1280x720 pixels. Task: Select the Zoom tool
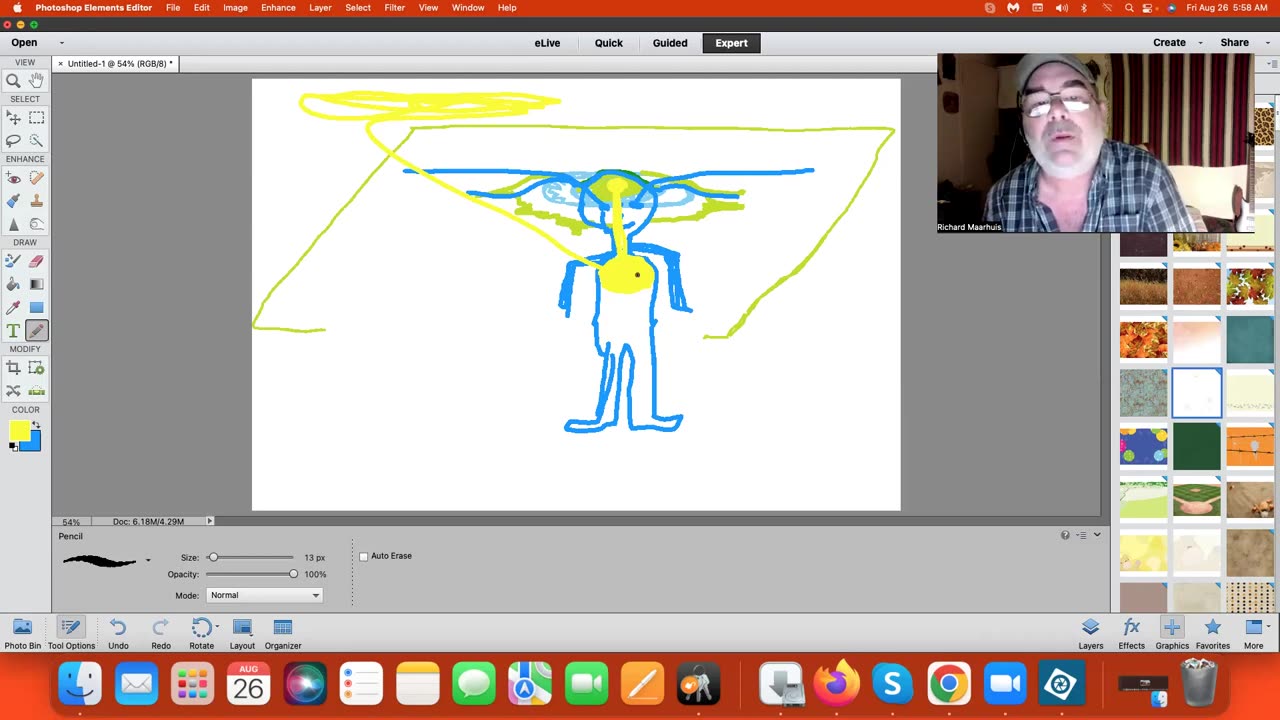tap(13, 80)
